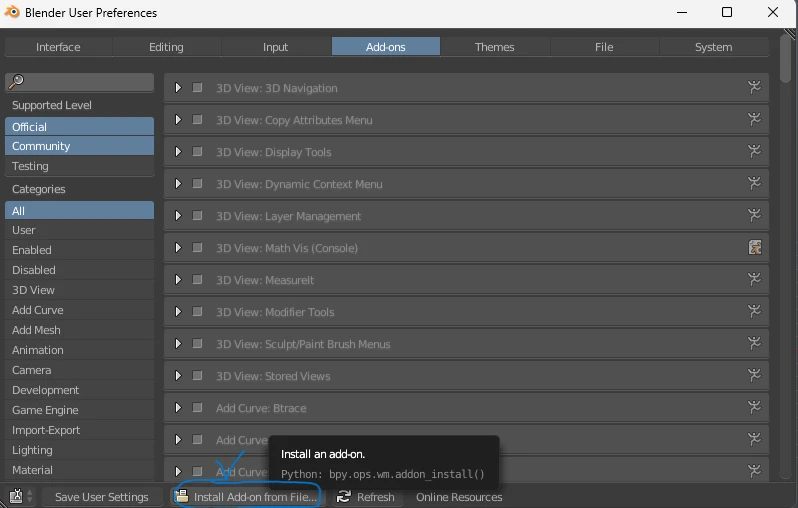Refresh the add-ons list
The image size is (798, 508).
pos(366,496)
